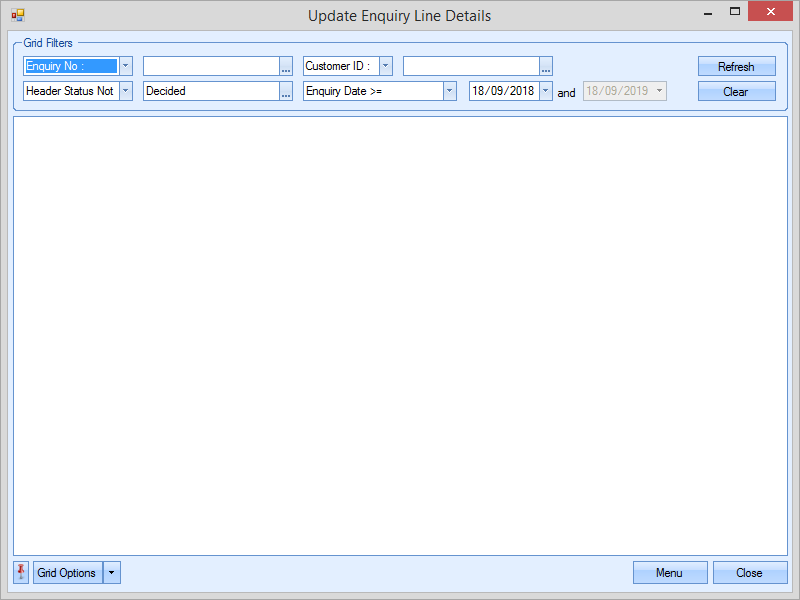Expand the Customer ID filter dropdown
800x600 pixels.
[386, 66]
